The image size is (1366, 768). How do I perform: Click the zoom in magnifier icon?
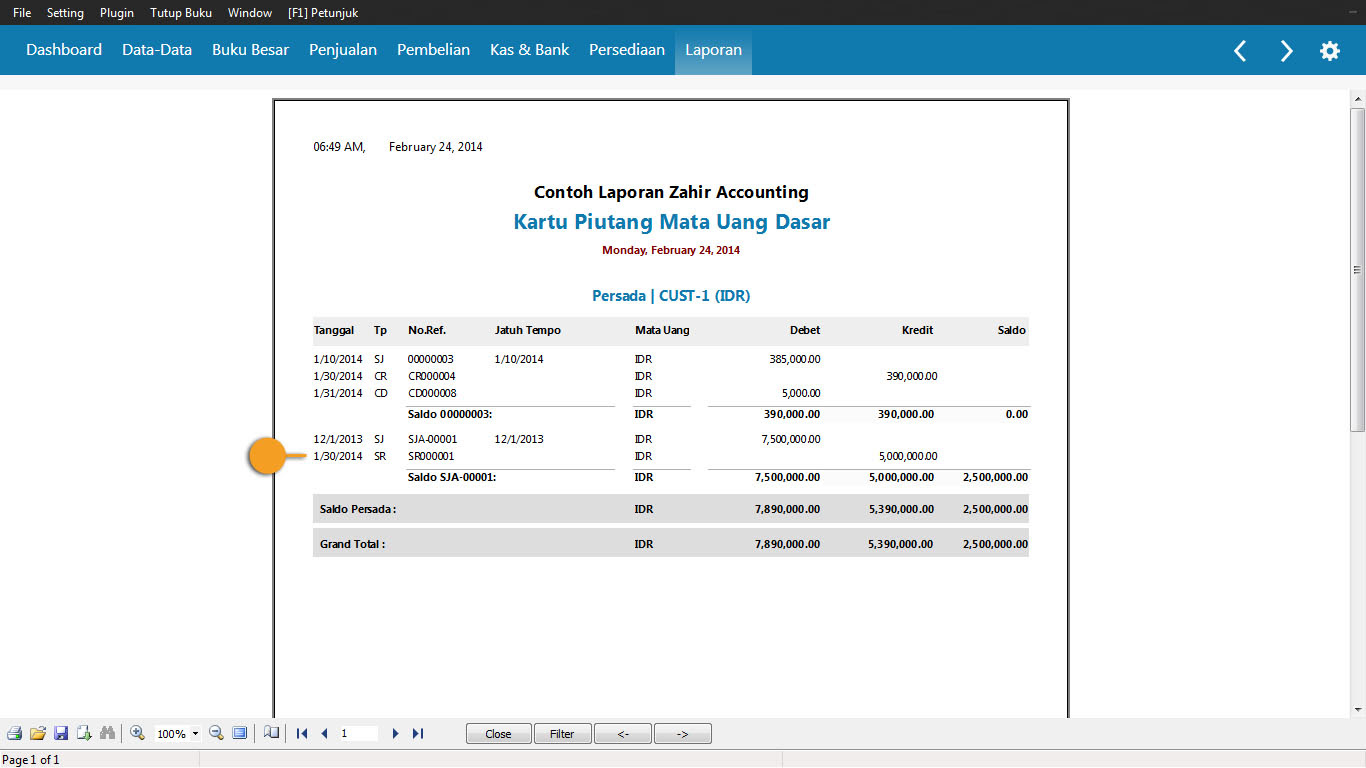[x=138, y=733]
